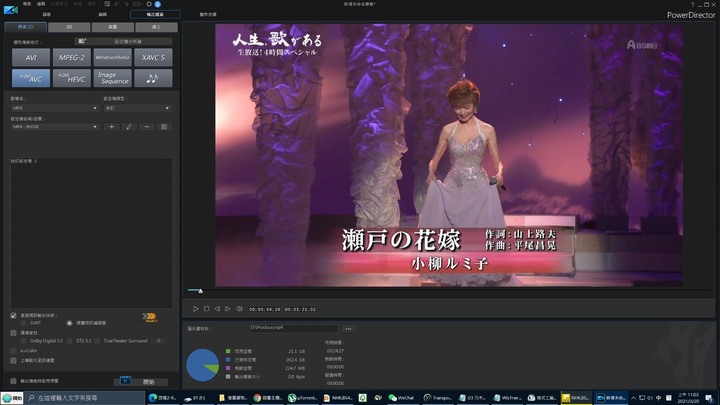
Task: Click the undo arrow icon
Action: tap(117, 4)
